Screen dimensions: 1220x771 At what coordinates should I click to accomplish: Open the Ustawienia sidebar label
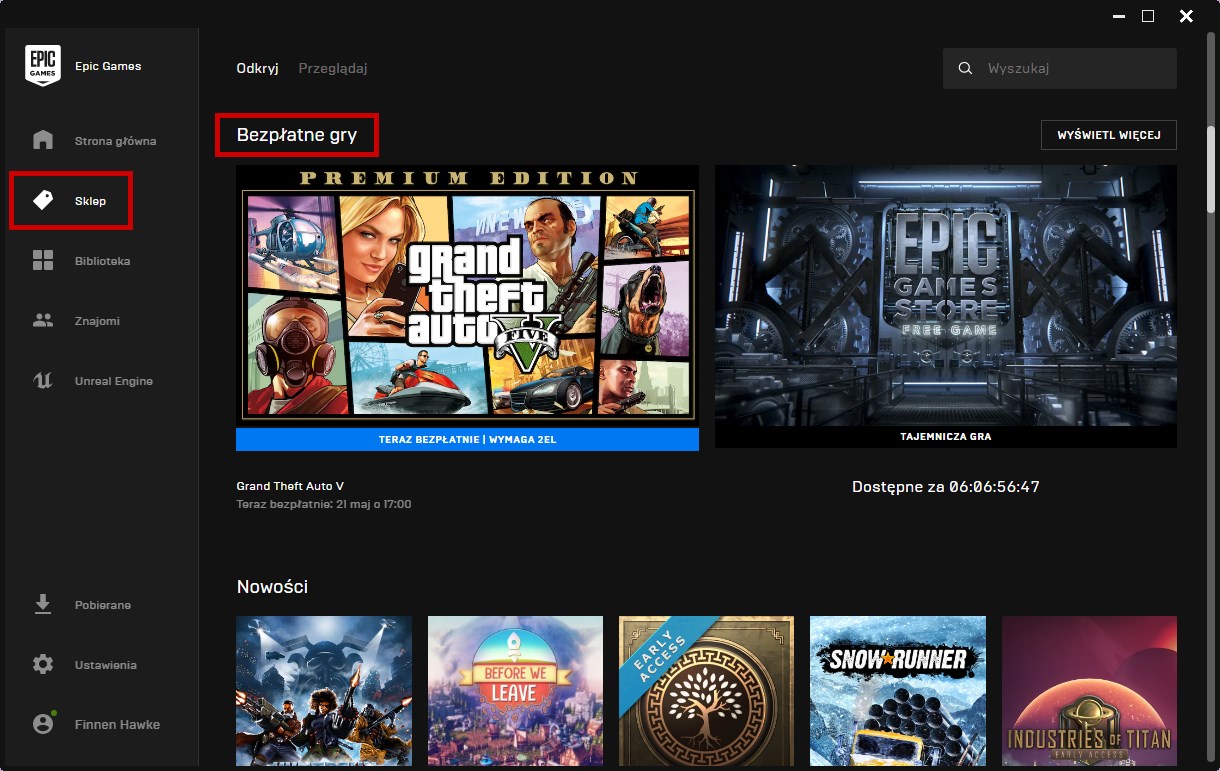[x=106, y=665]
